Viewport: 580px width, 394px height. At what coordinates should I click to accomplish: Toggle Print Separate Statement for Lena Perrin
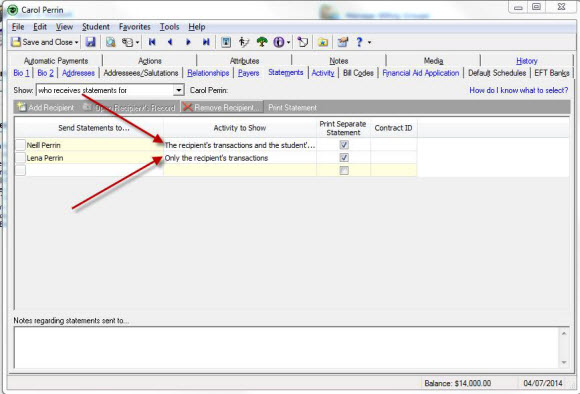344,158
